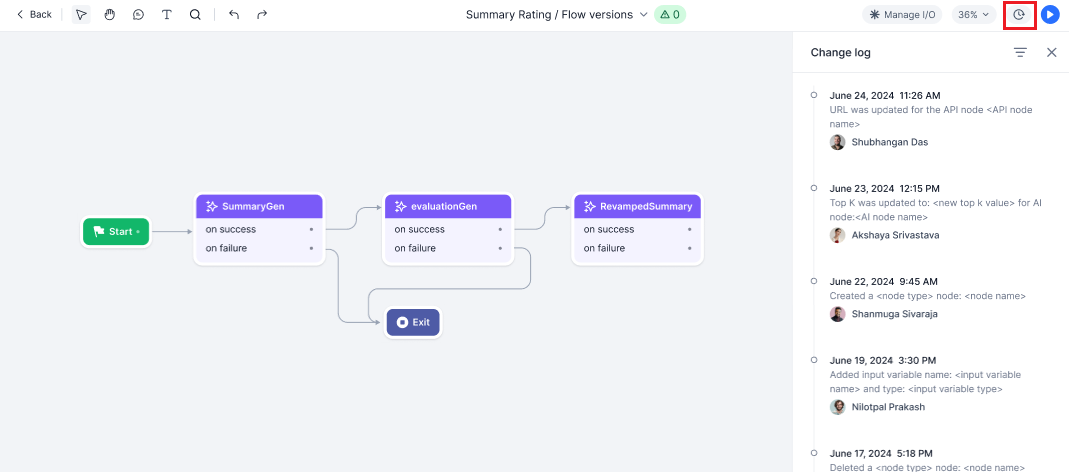The height and width of the screenshot is (472, 1069).
Task: Redo the last action
Action: pyautogui.click(x=262, y=15)
